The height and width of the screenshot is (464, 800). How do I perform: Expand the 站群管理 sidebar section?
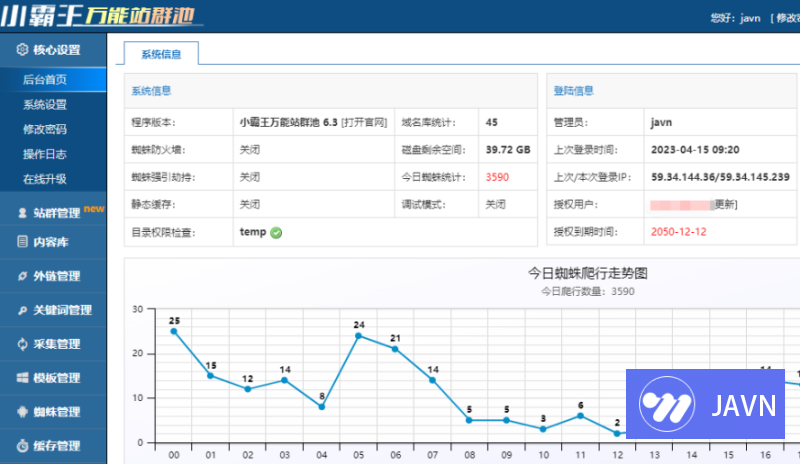(x=56, y=213)
